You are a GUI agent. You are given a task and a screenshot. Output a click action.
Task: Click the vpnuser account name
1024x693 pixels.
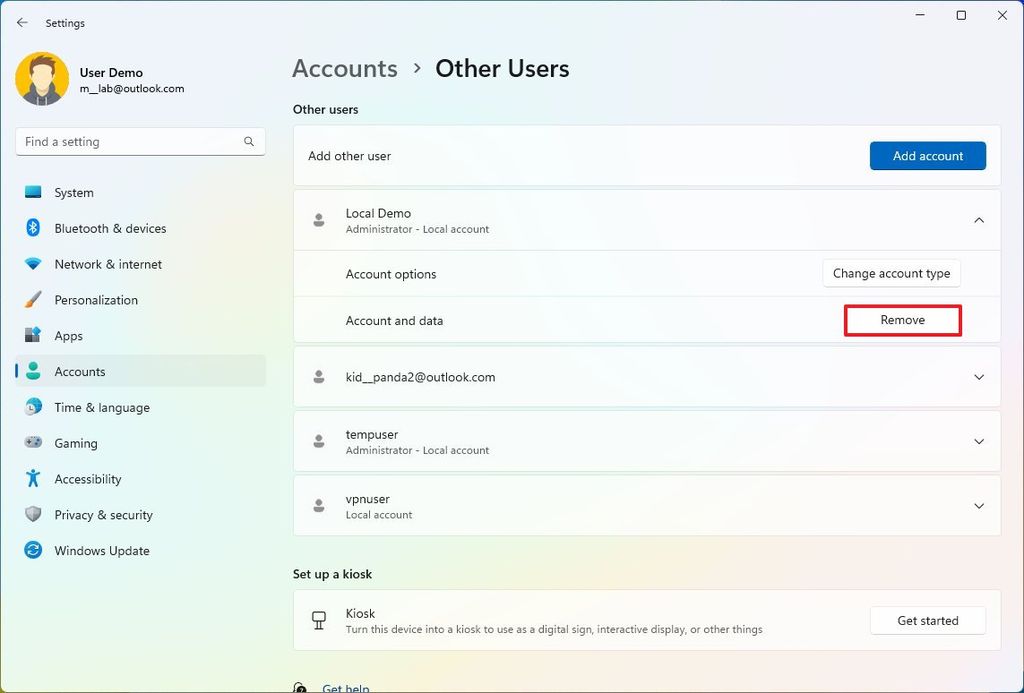(x=368, y=499)
